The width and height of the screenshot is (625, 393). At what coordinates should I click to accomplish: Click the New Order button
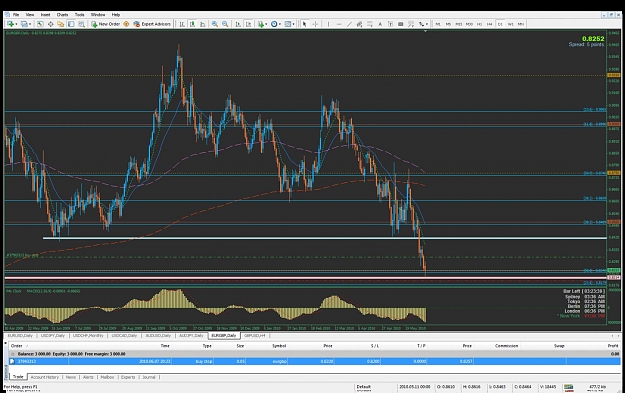pyautogui.click(x=106, y=24)
